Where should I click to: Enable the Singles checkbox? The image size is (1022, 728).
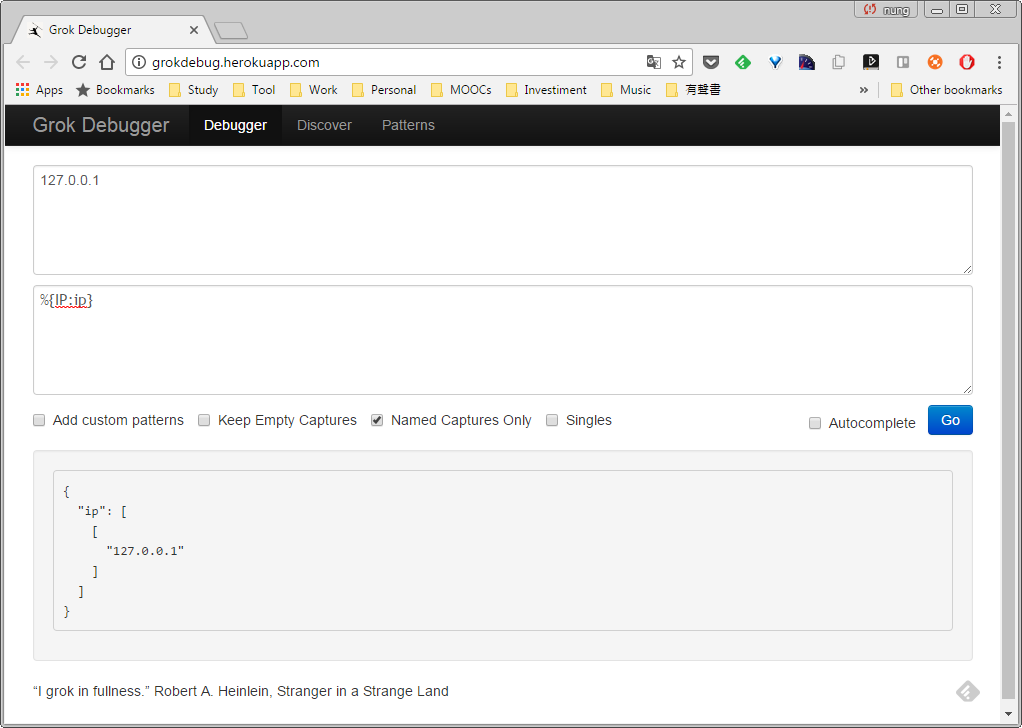click(552, 420)
